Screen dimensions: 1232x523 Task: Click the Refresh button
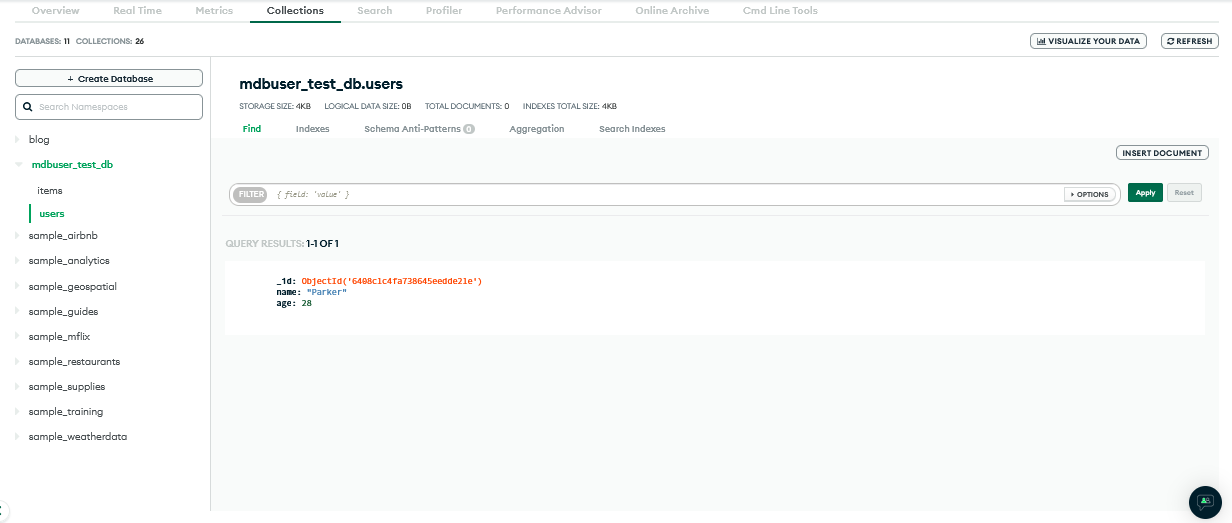1190,41
